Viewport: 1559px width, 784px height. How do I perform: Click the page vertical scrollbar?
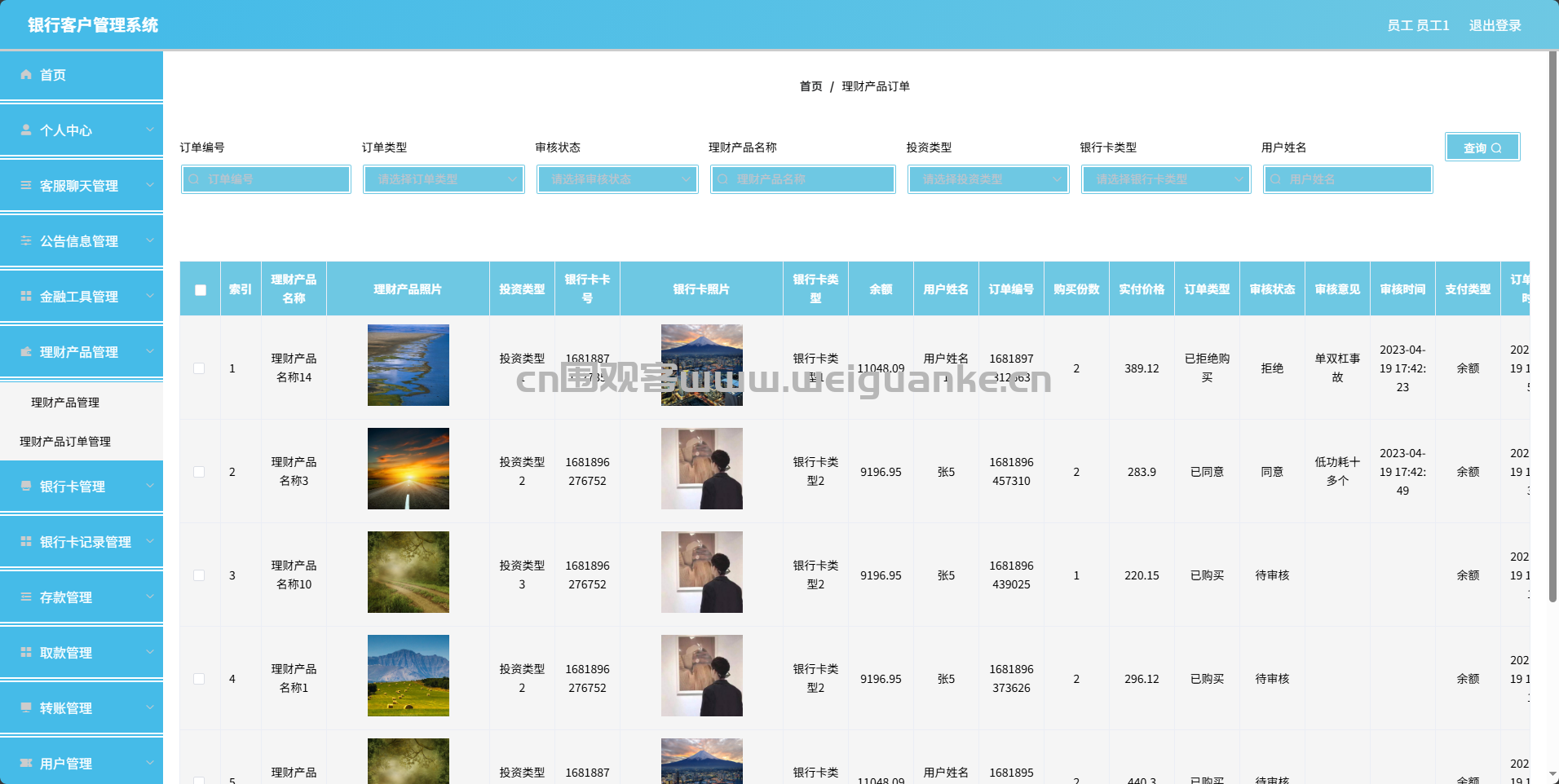click(1552, 326)
